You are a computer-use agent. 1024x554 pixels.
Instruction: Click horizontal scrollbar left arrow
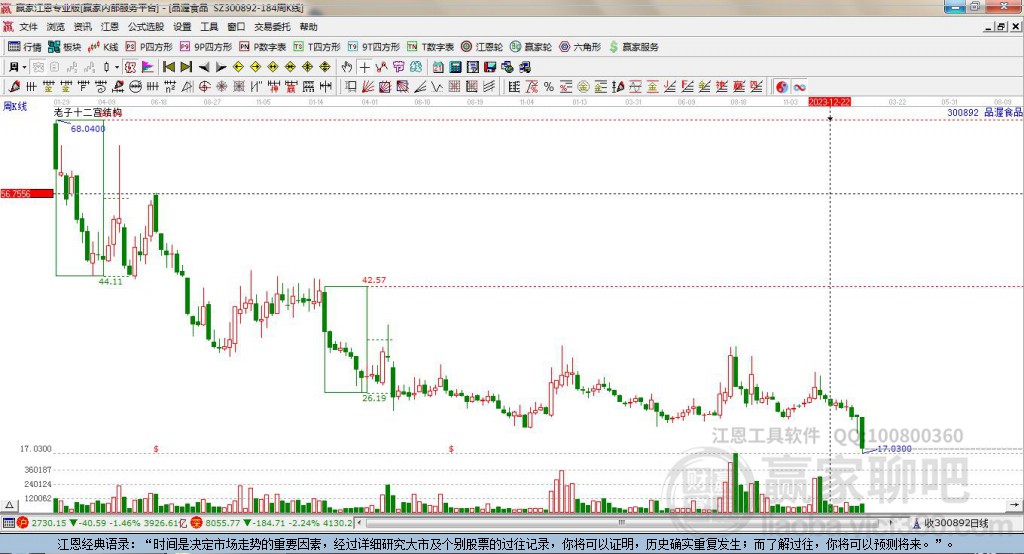click(x=360, y=523)
